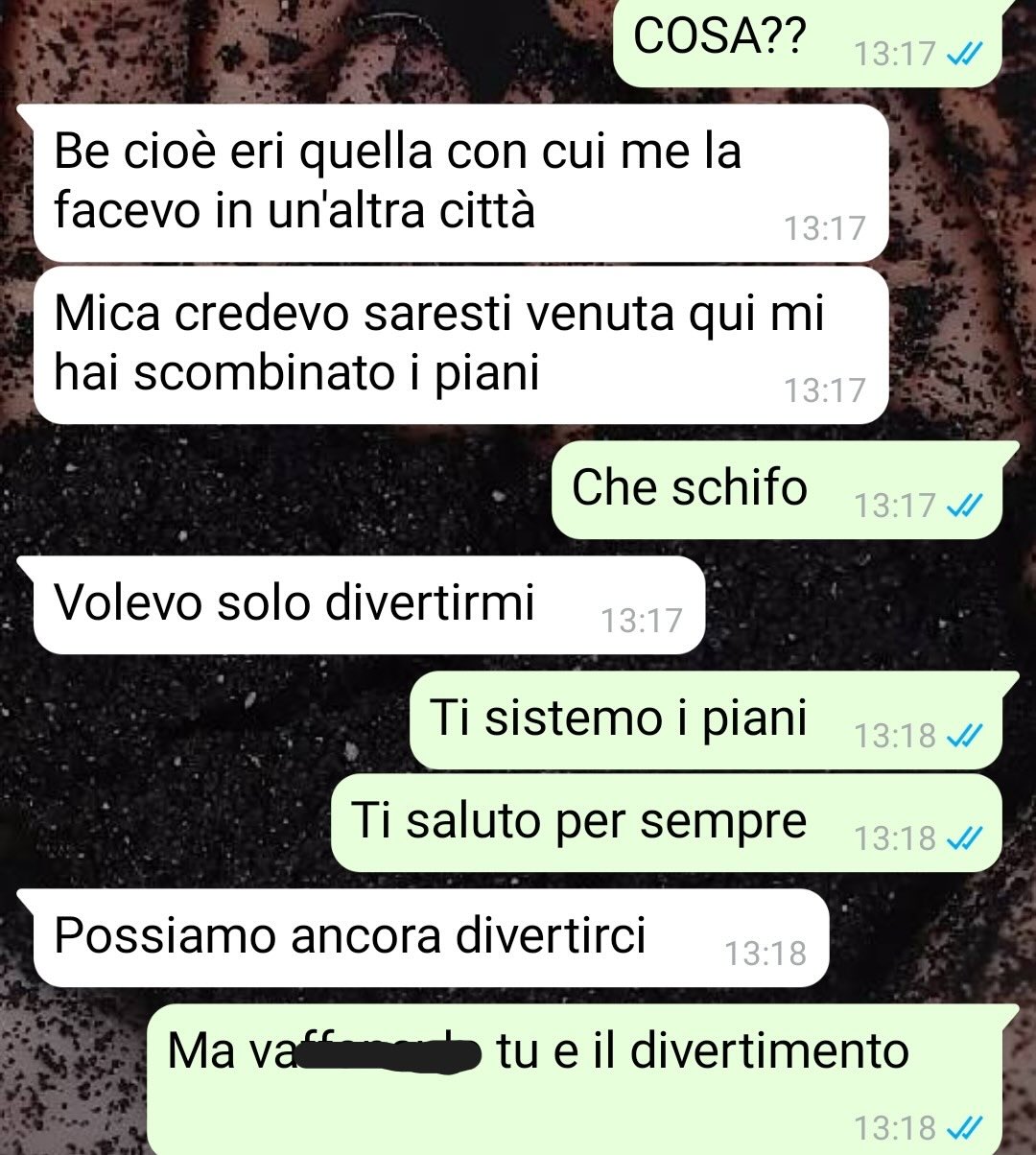Click the read ticks beside 'Ti saluto per sempre'
The image size is (1036, 1155).
coord(963,838)
